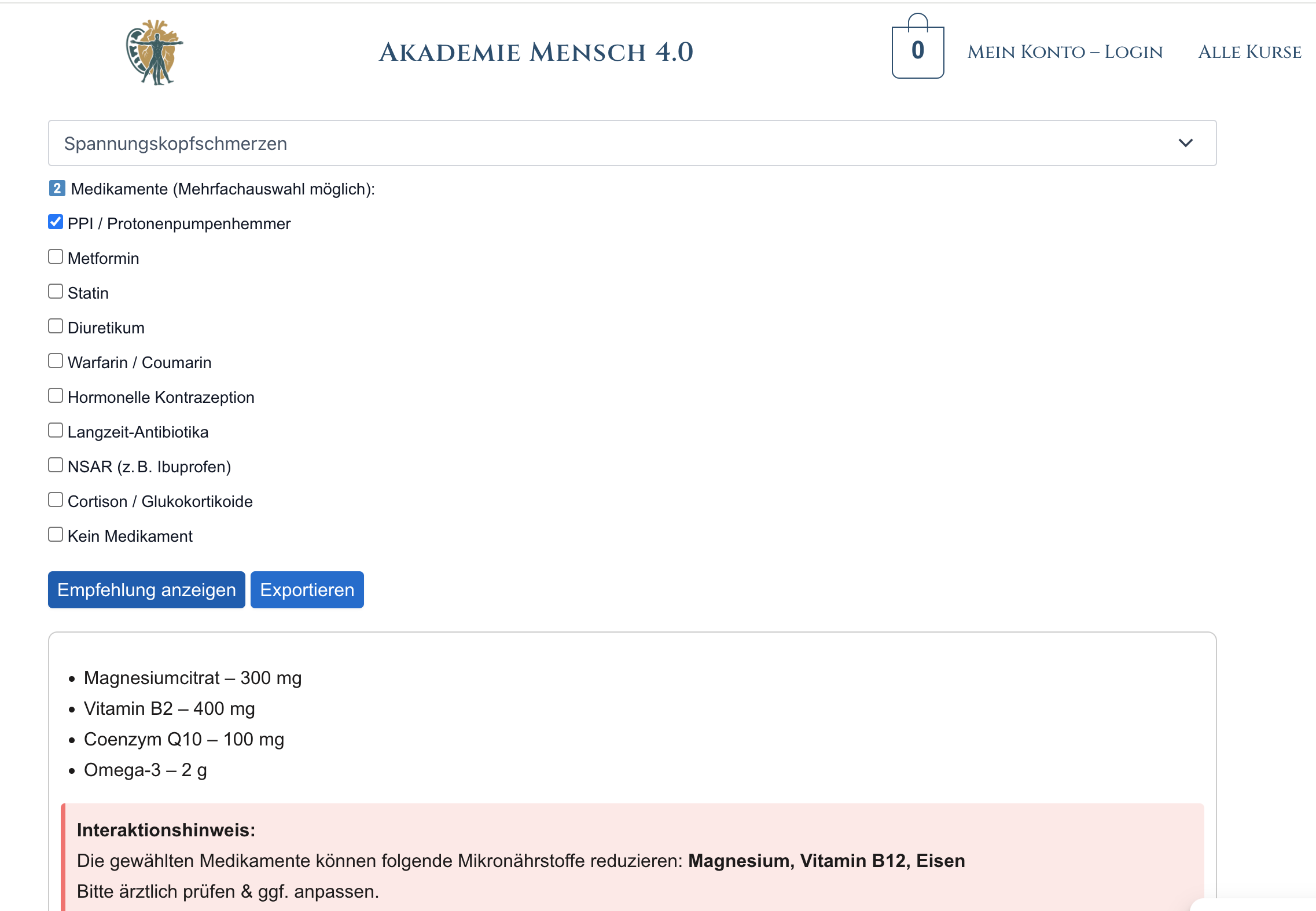Check Langzeit-Antibiotika option

coord(56,431)
